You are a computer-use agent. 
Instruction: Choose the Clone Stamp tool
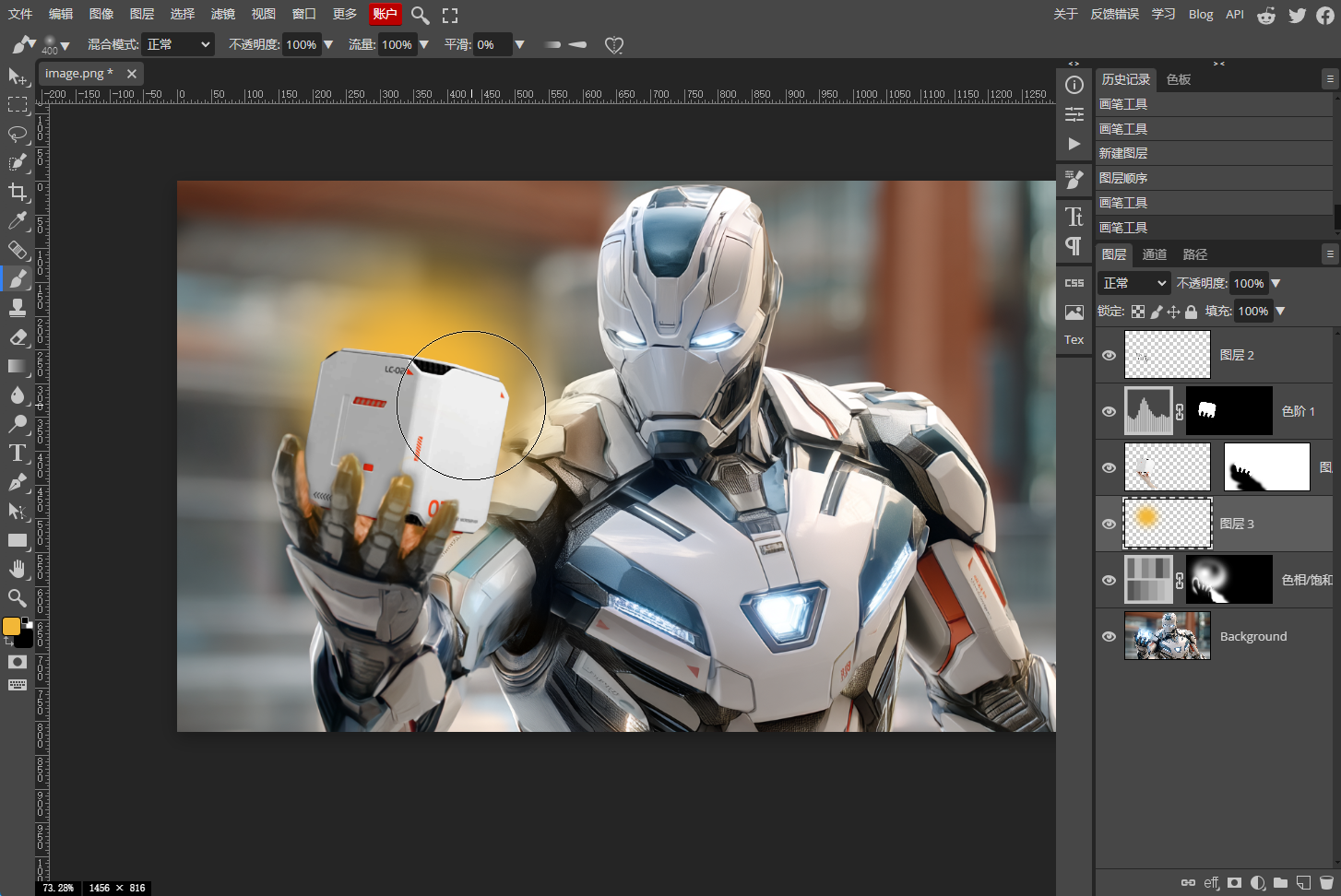pos(18,308)
